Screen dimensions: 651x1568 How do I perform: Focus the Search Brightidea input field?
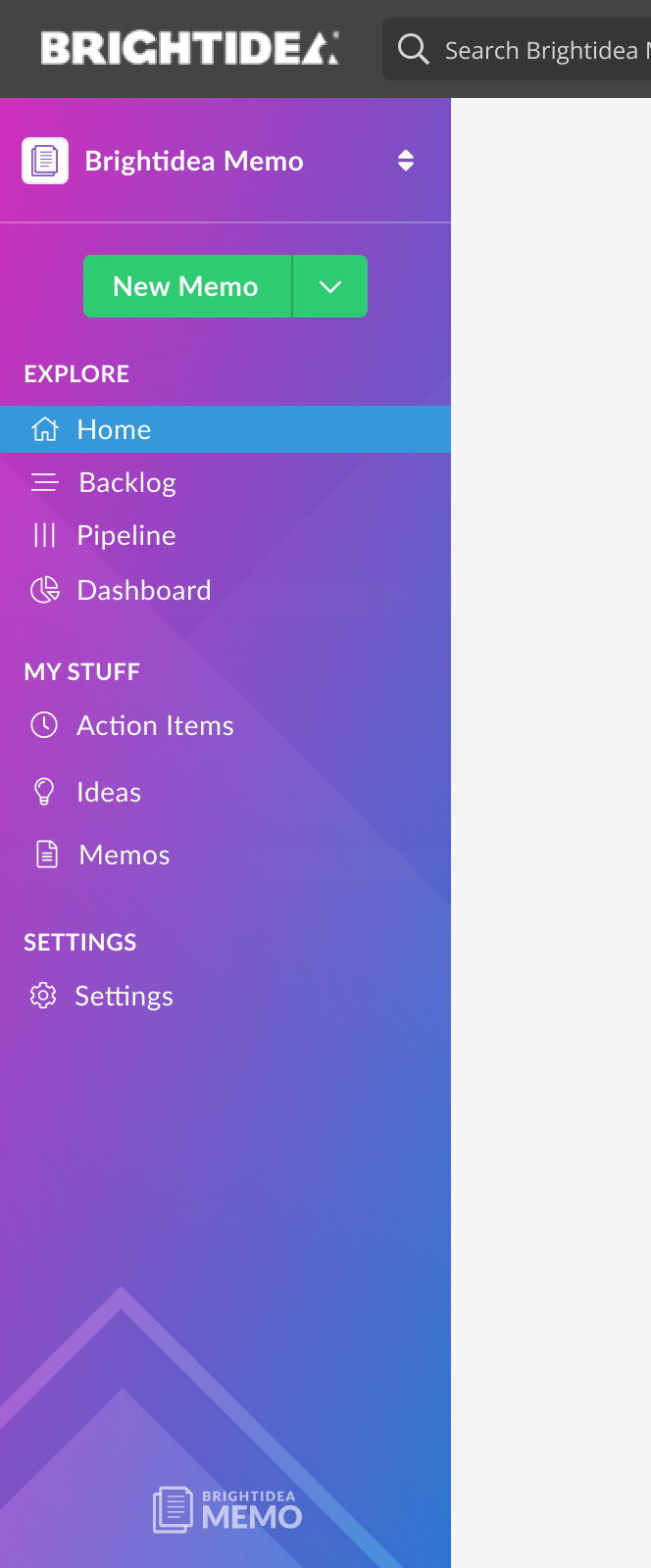click(517, 49)
